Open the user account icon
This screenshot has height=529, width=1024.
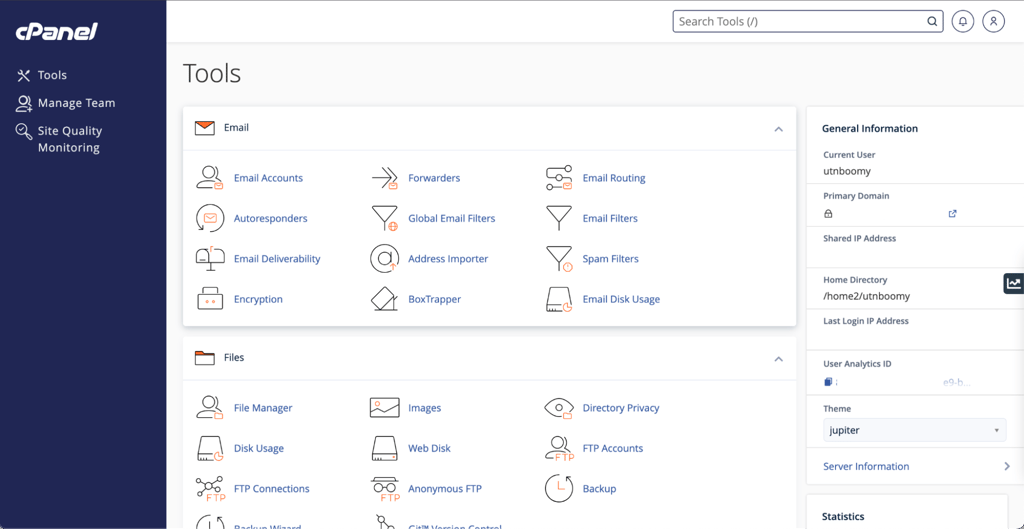(993, 22)
